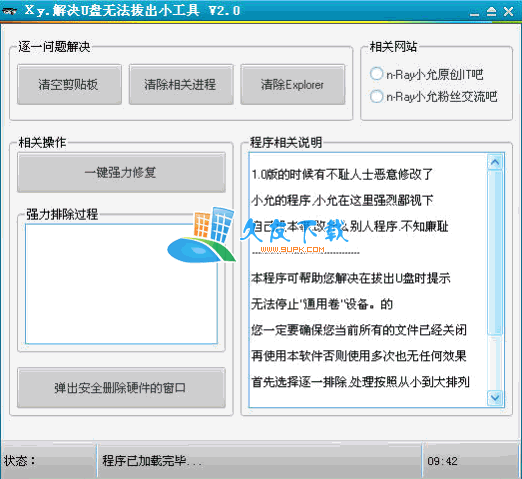The image size is (522, 479).
Task: Click the roll-up eject icon in title bar
Action: click(491, 12)
